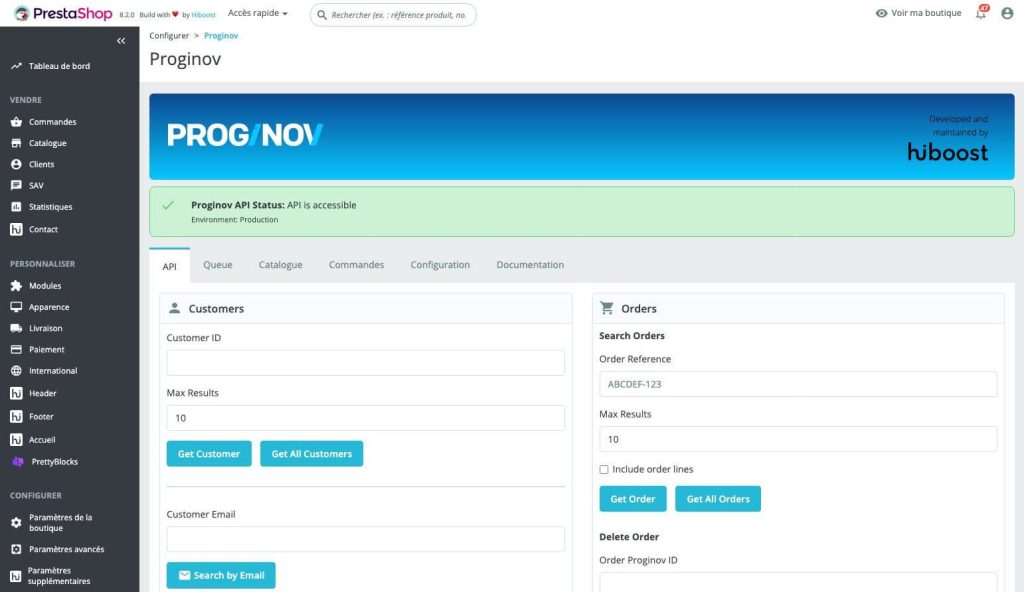Focus the Customer ID input field
Viewport: 1024px width, 592px height.
click(x=366, y=363)
